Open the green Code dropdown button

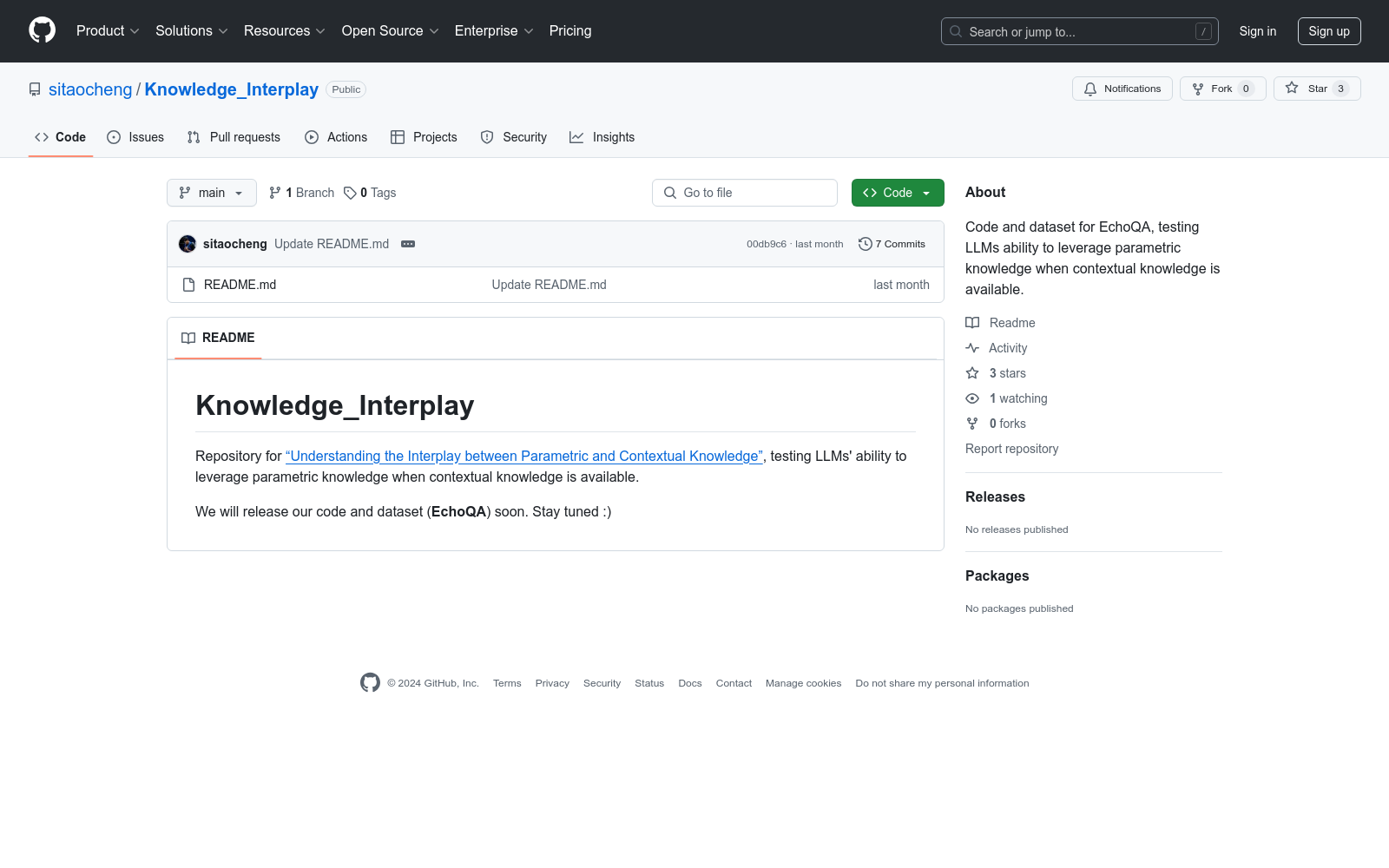click(898, 193)
